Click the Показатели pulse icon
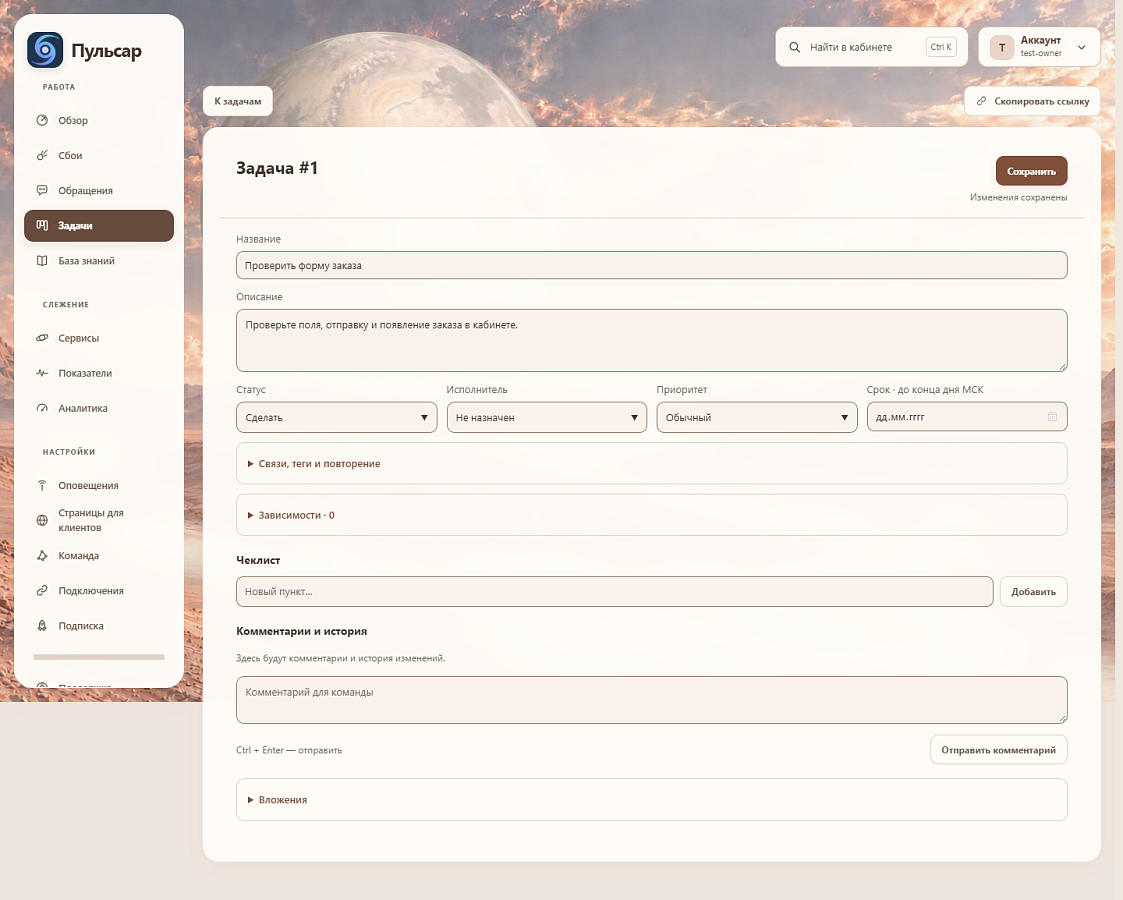 tap(42, 373)
